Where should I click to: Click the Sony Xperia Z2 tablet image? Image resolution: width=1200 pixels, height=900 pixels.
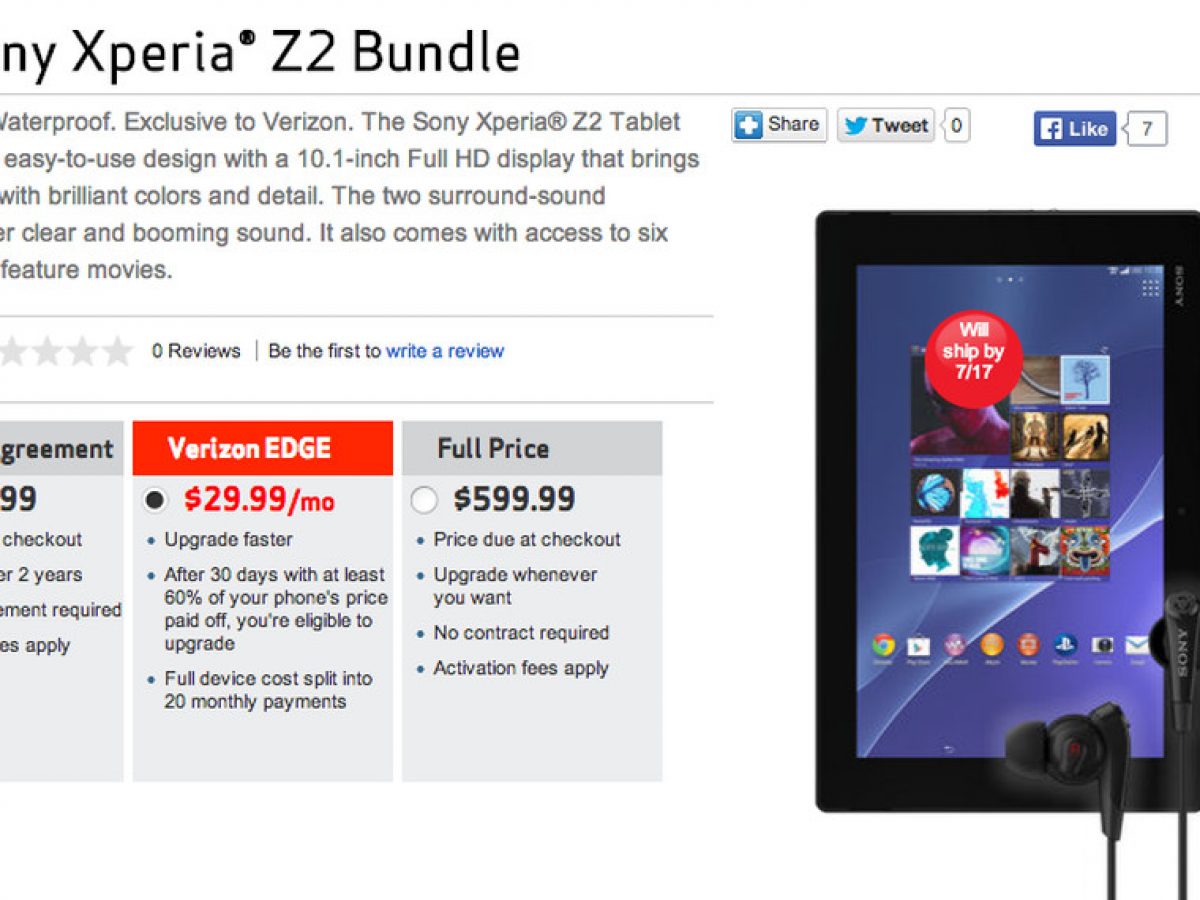(1007, 510)
